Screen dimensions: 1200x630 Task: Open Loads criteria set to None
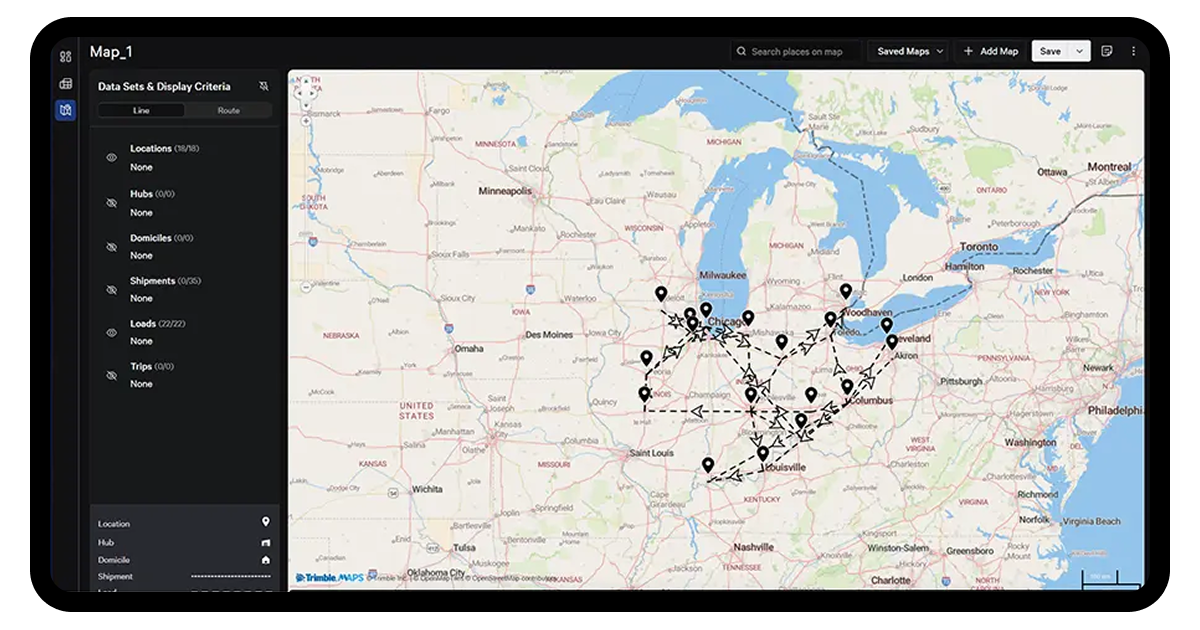pos(141,341)
